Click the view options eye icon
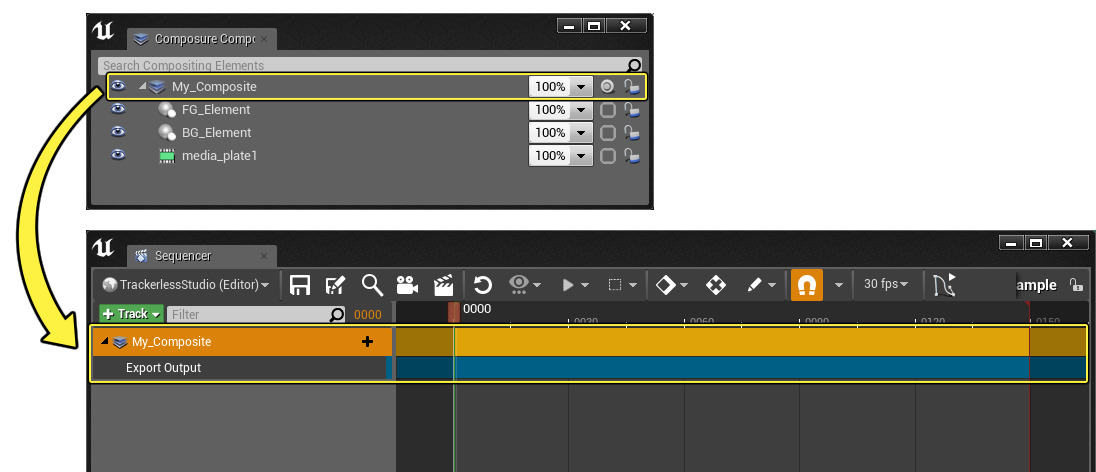This screenshot has width=1096, height=472. 519,284
